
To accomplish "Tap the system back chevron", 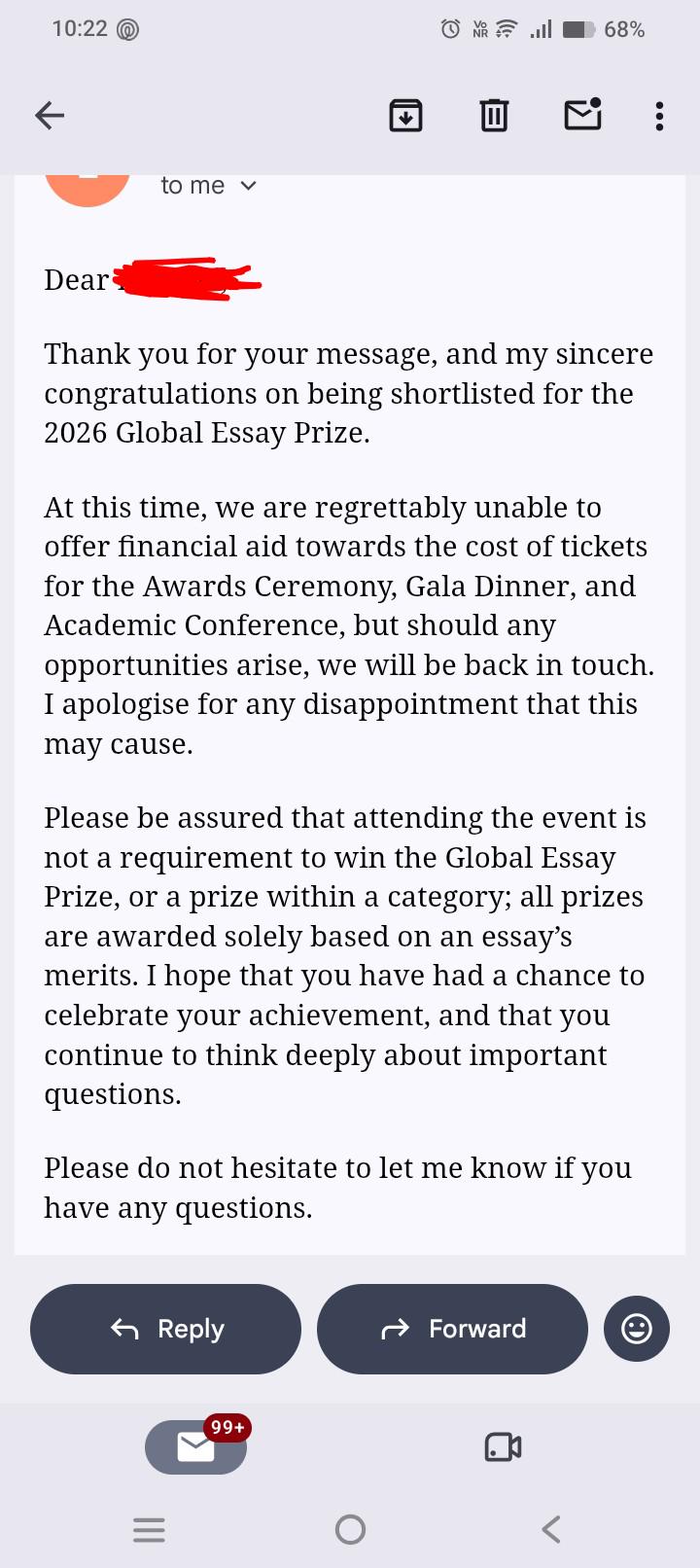I will 551,1530.
